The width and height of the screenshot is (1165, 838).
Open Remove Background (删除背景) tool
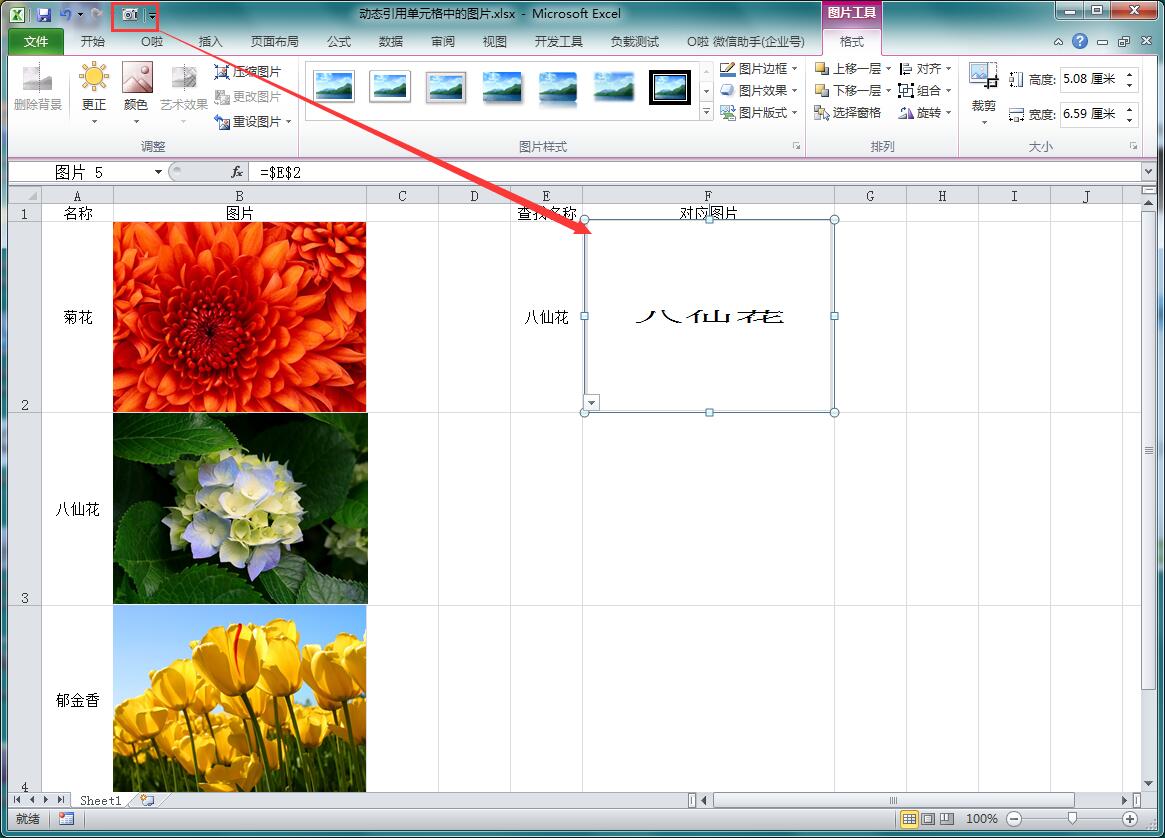tap(37, 88)
